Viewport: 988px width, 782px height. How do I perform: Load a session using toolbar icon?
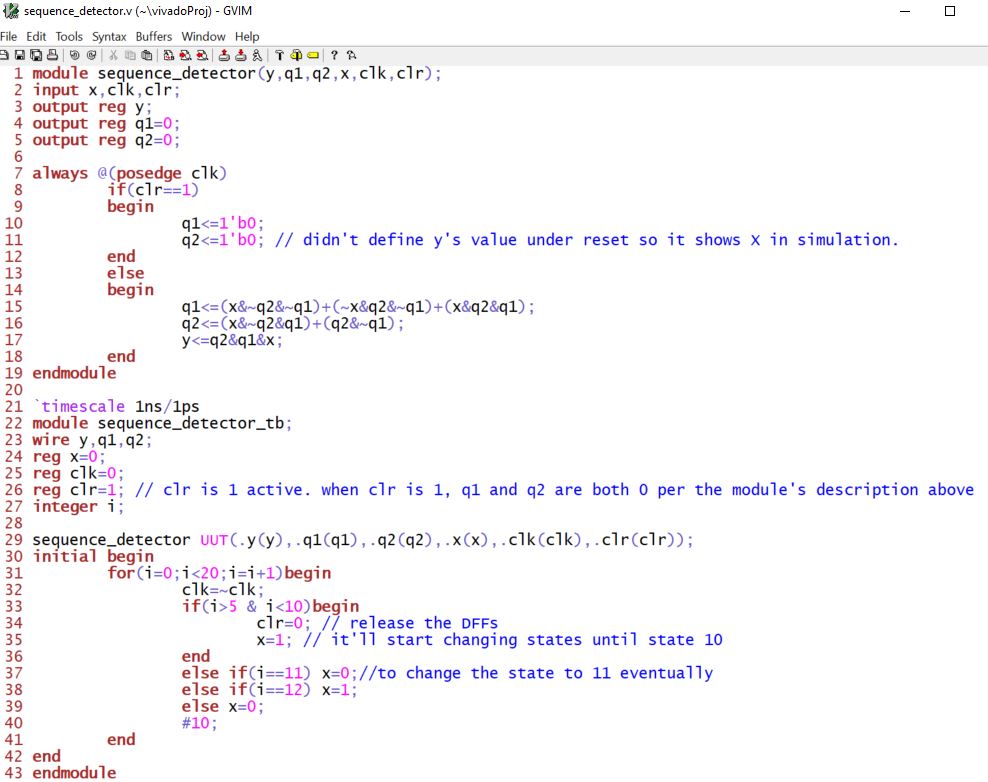(225, 55)
